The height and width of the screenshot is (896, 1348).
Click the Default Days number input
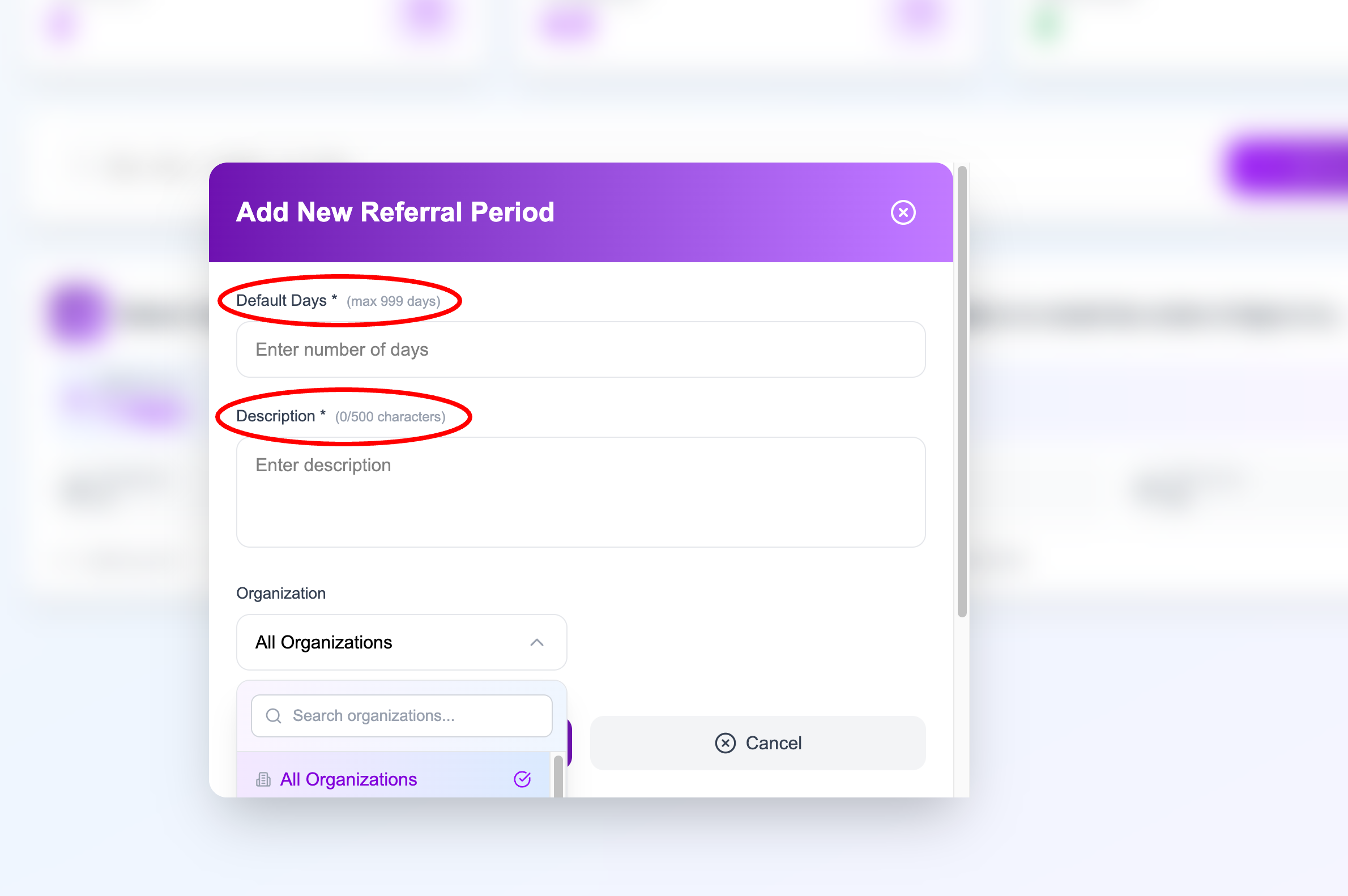tap(581, 349)
